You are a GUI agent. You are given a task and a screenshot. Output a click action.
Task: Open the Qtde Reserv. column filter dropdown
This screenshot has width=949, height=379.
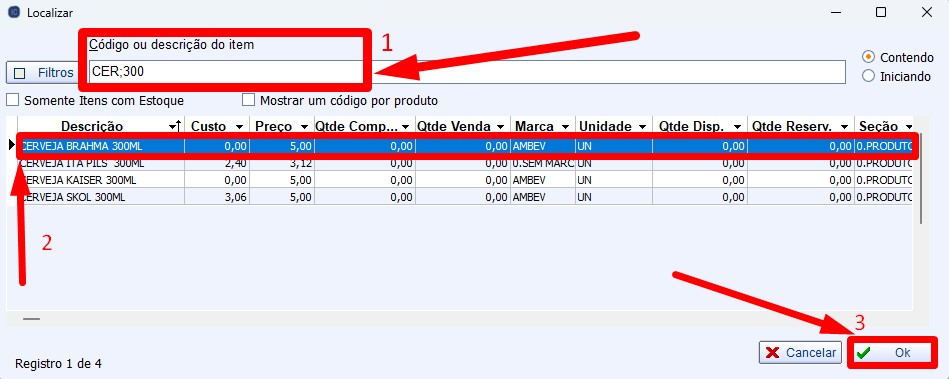point(844,127)
